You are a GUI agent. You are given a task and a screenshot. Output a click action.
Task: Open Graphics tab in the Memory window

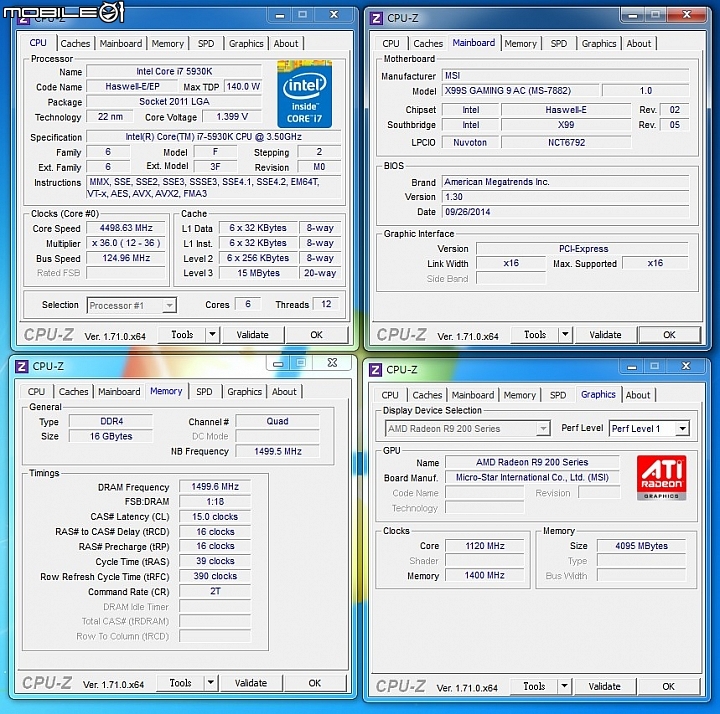click(x=244, y=392)
